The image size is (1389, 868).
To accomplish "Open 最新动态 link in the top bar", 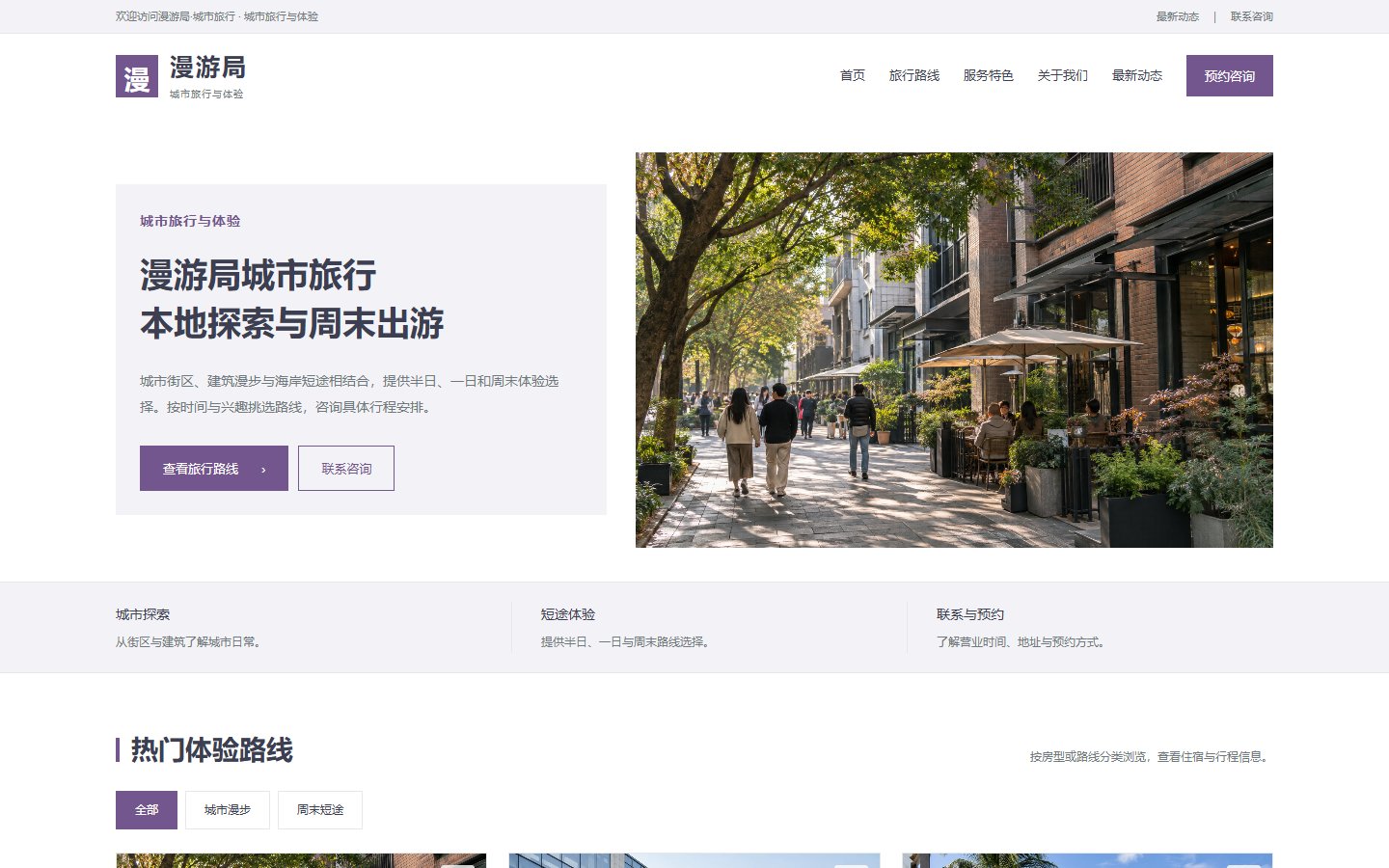I will [x=1178, y=16].
